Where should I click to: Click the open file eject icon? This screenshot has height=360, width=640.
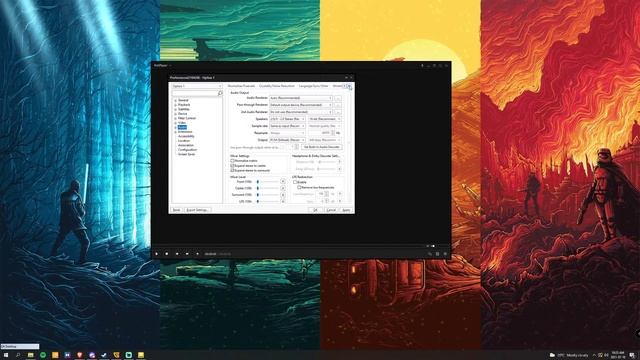coord(197,254)
